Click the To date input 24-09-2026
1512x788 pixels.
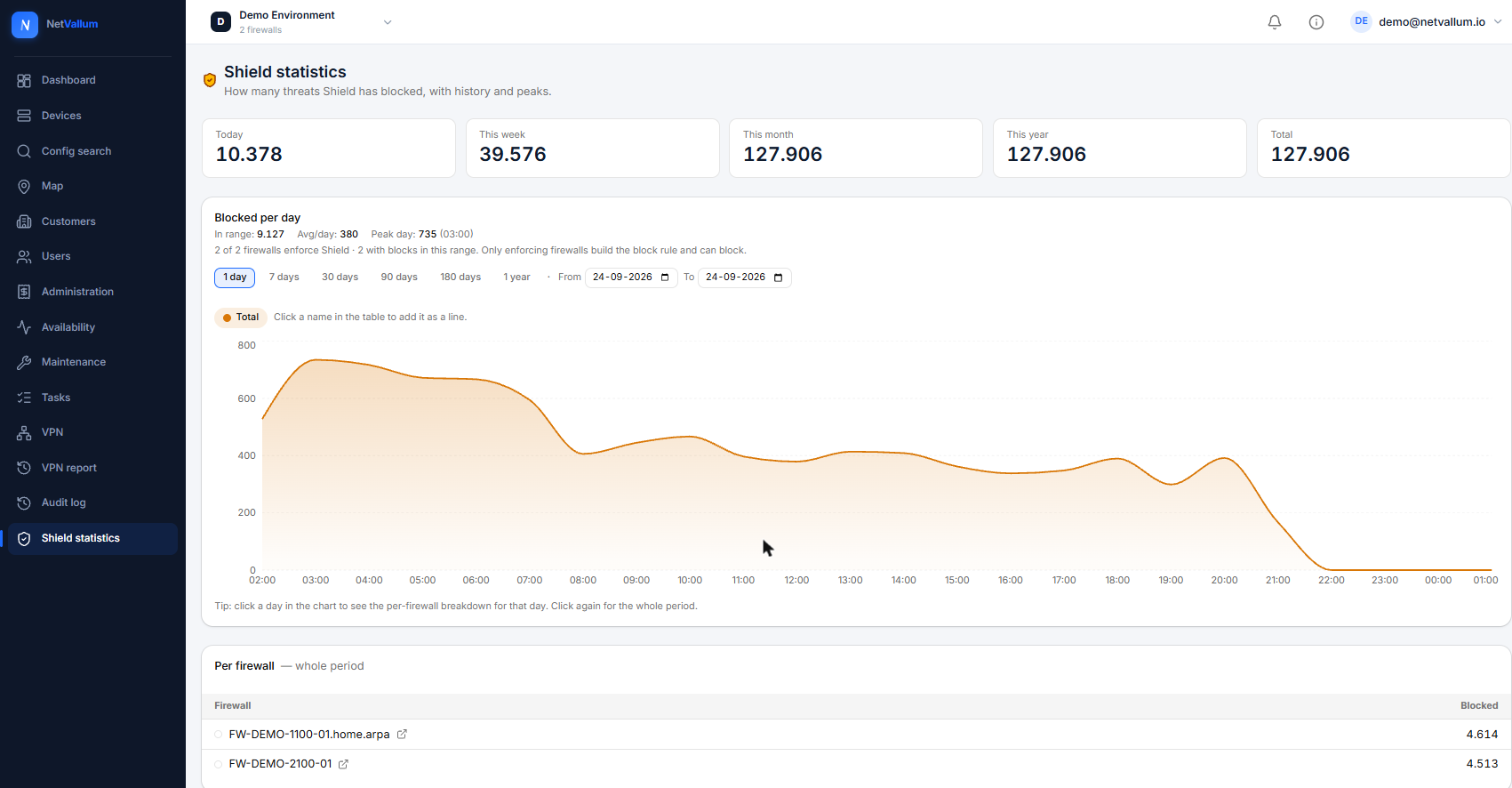(x=745, y=277)
